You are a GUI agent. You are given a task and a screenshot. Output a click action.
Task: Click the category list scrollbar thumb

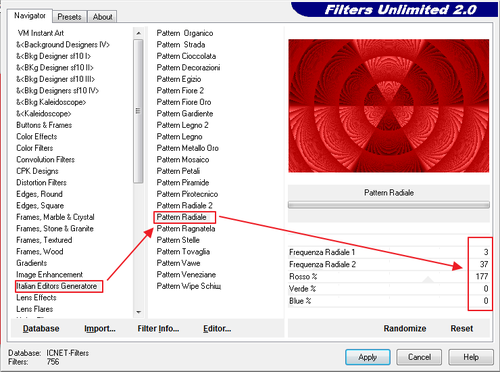coord(138,111)
